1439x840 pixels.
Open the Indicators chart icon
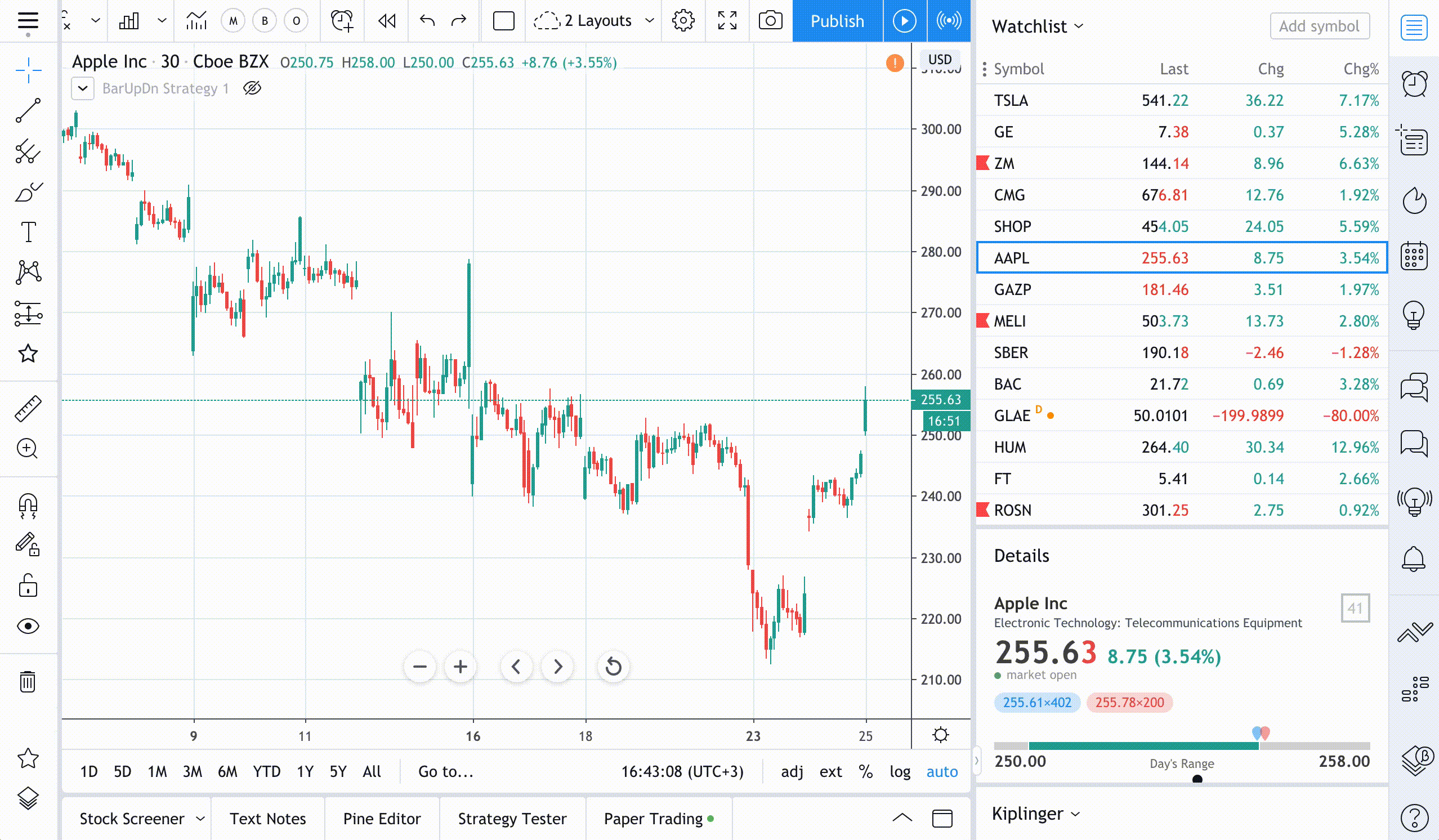click(196, 21)
